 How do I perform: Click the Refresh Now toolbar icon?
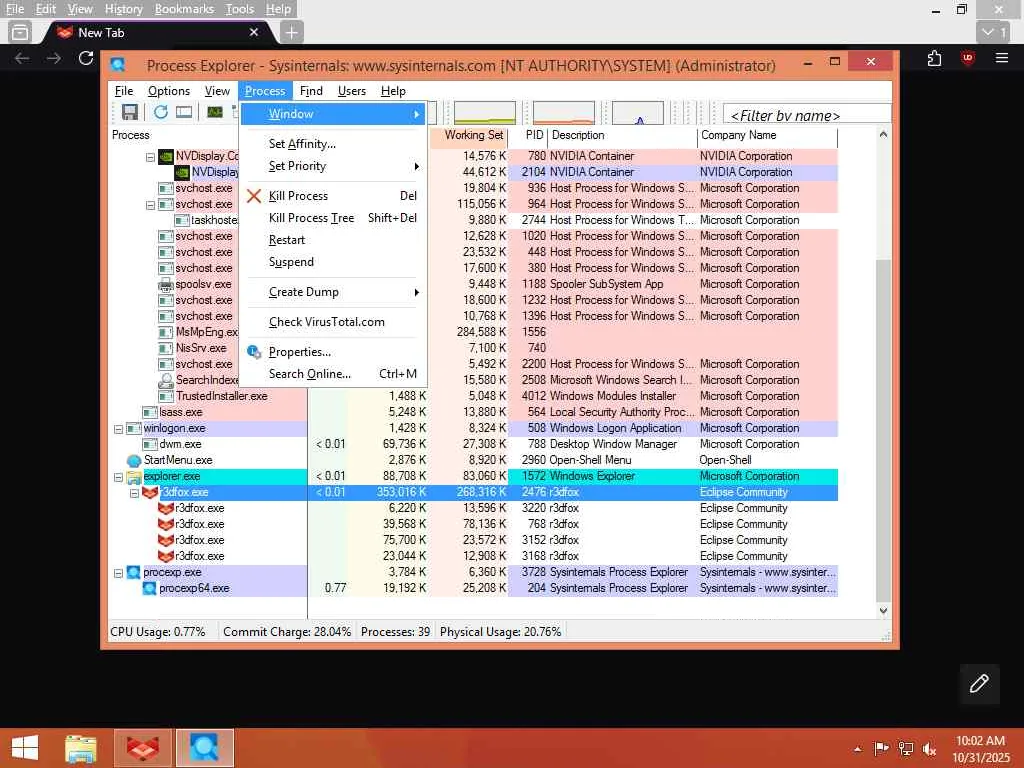click(161, 112)
